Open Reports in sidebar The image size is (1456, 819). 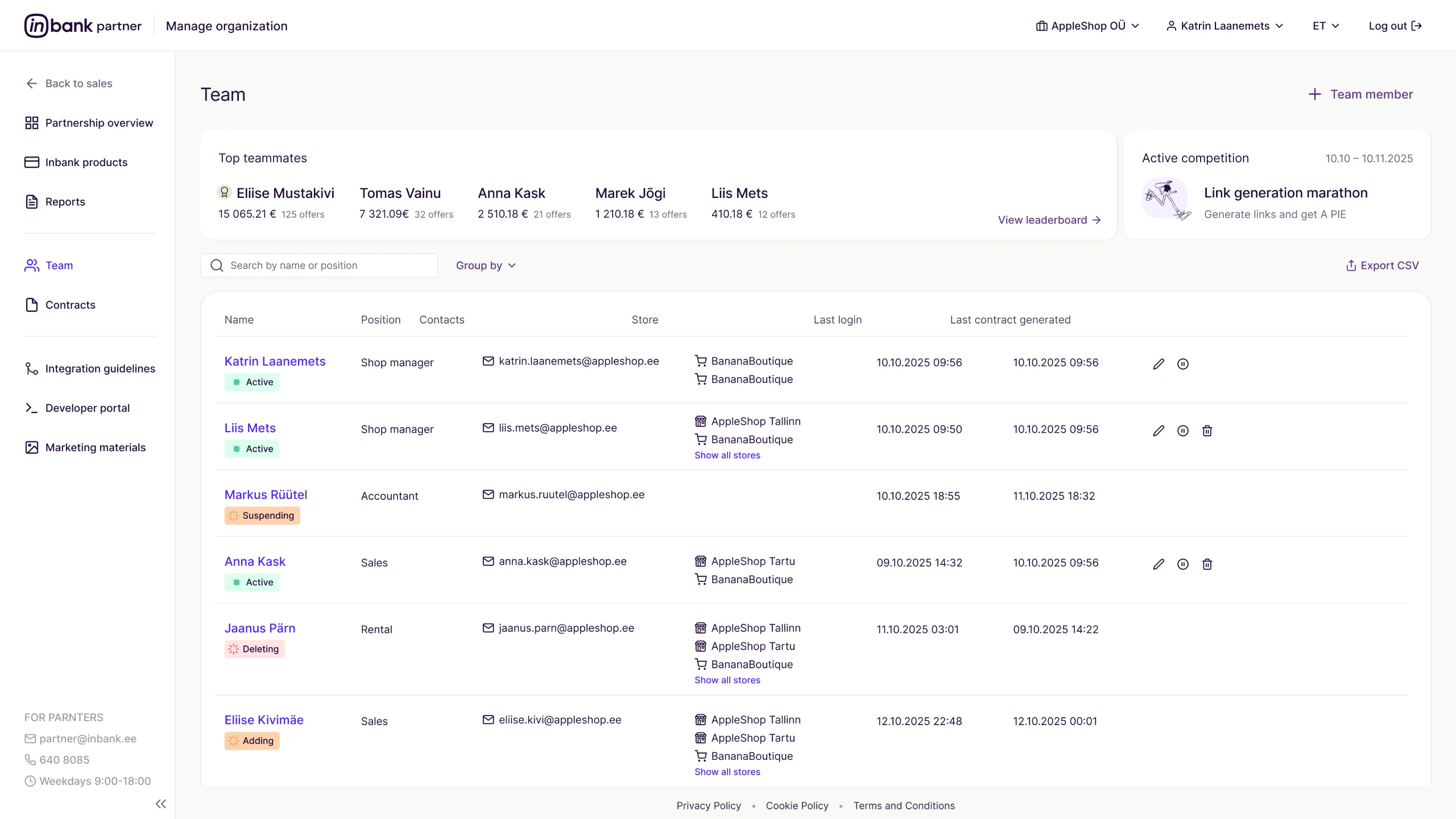[55, 202]
